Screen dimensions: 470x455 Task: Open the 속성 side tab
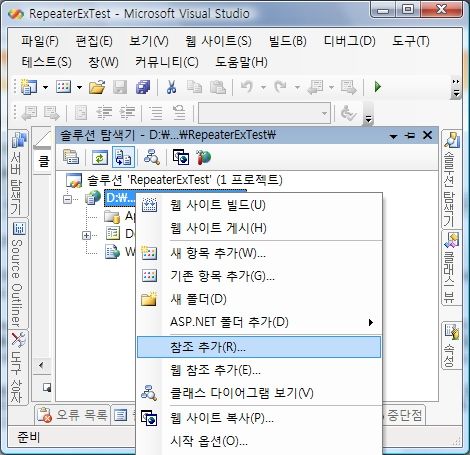click(x=451, y=345)
